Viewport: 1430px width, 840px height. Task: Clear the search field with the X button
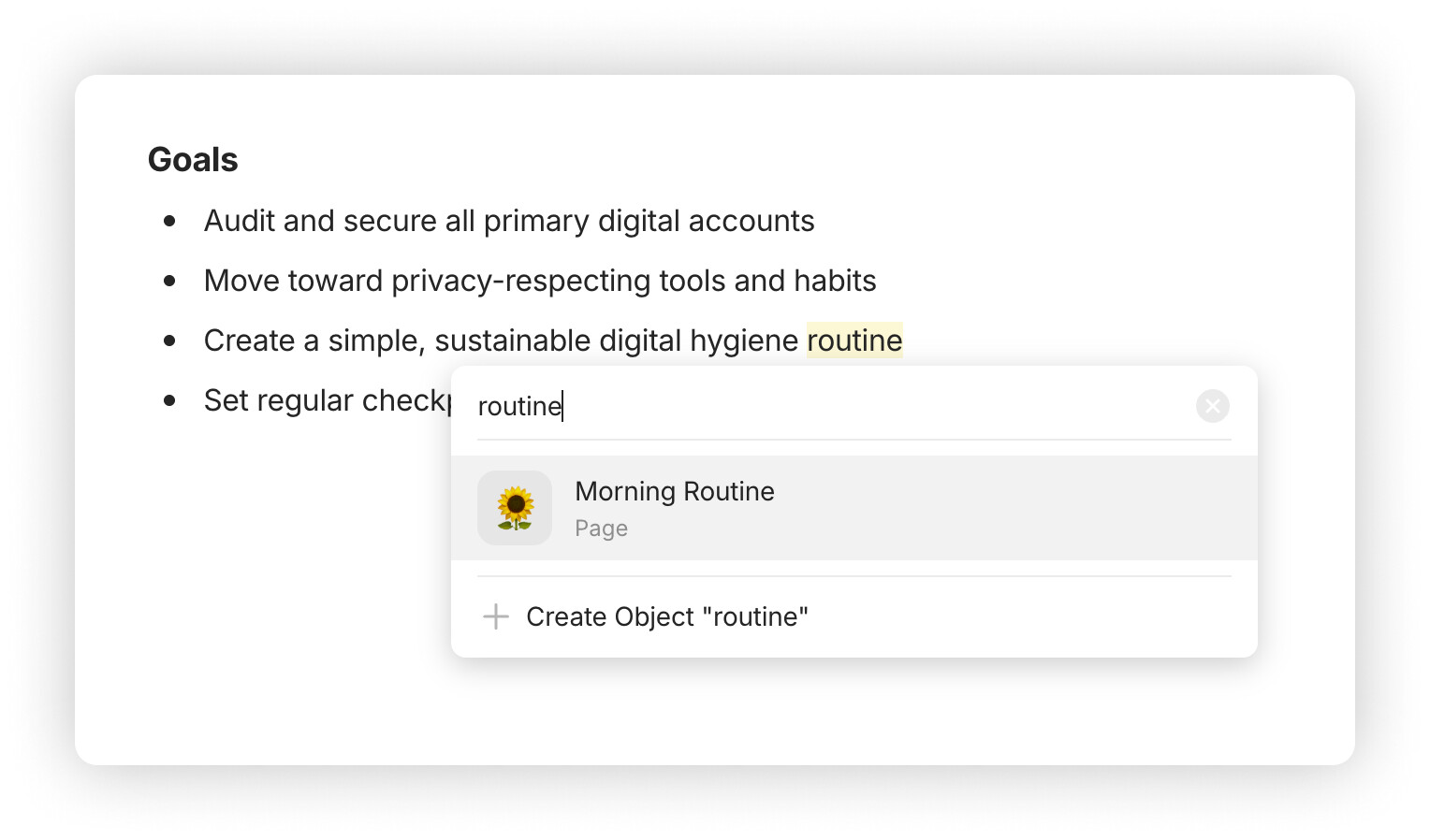pyautogui.click(x=1212, y=406)
